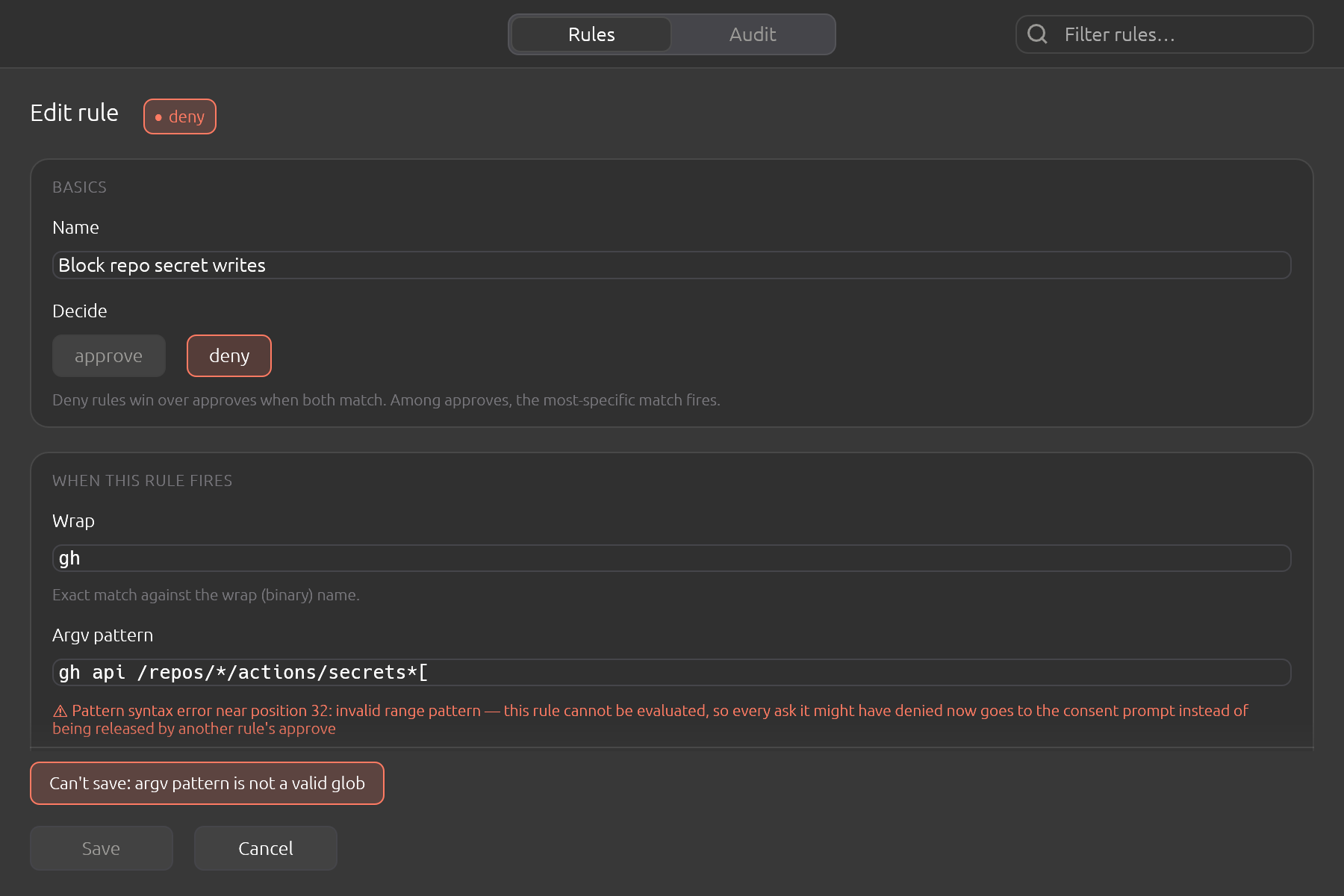The width and height of the screenshot is (1344, 896).
Task: Choose the approve decision option
Action: coord(109,356)
